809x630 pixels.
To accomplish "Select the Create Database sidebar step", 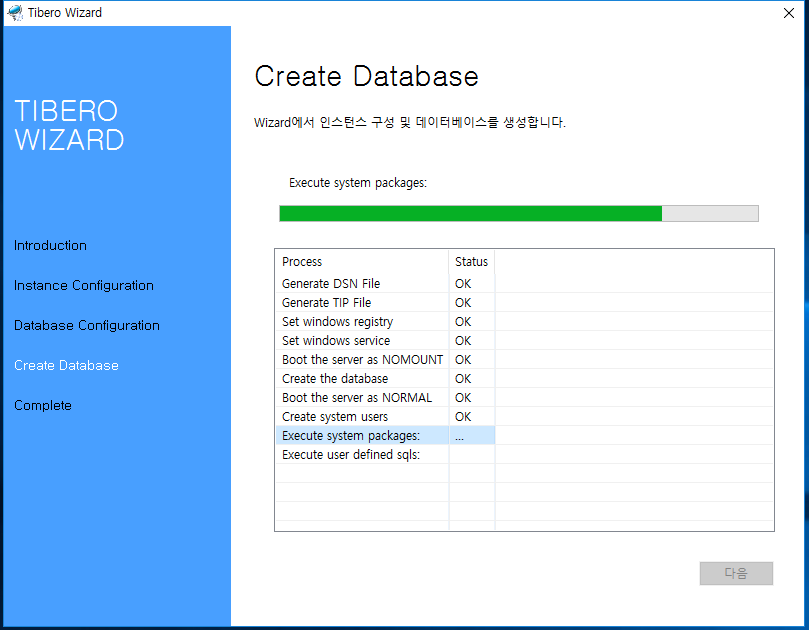I will (66, 365).
